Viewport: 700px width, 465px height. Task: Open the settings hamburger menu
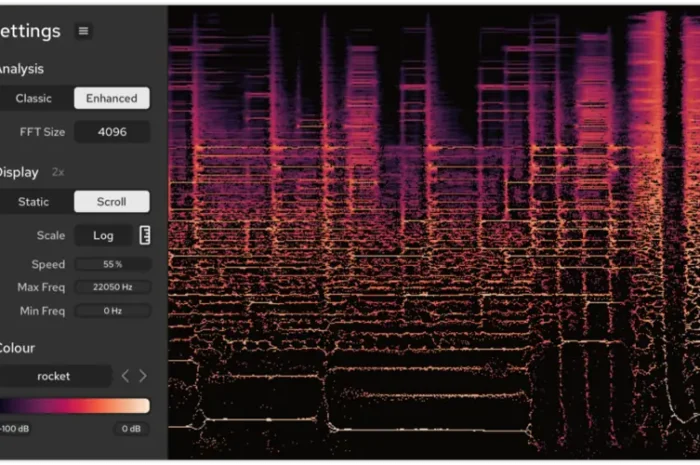click(x=83, y=31)
